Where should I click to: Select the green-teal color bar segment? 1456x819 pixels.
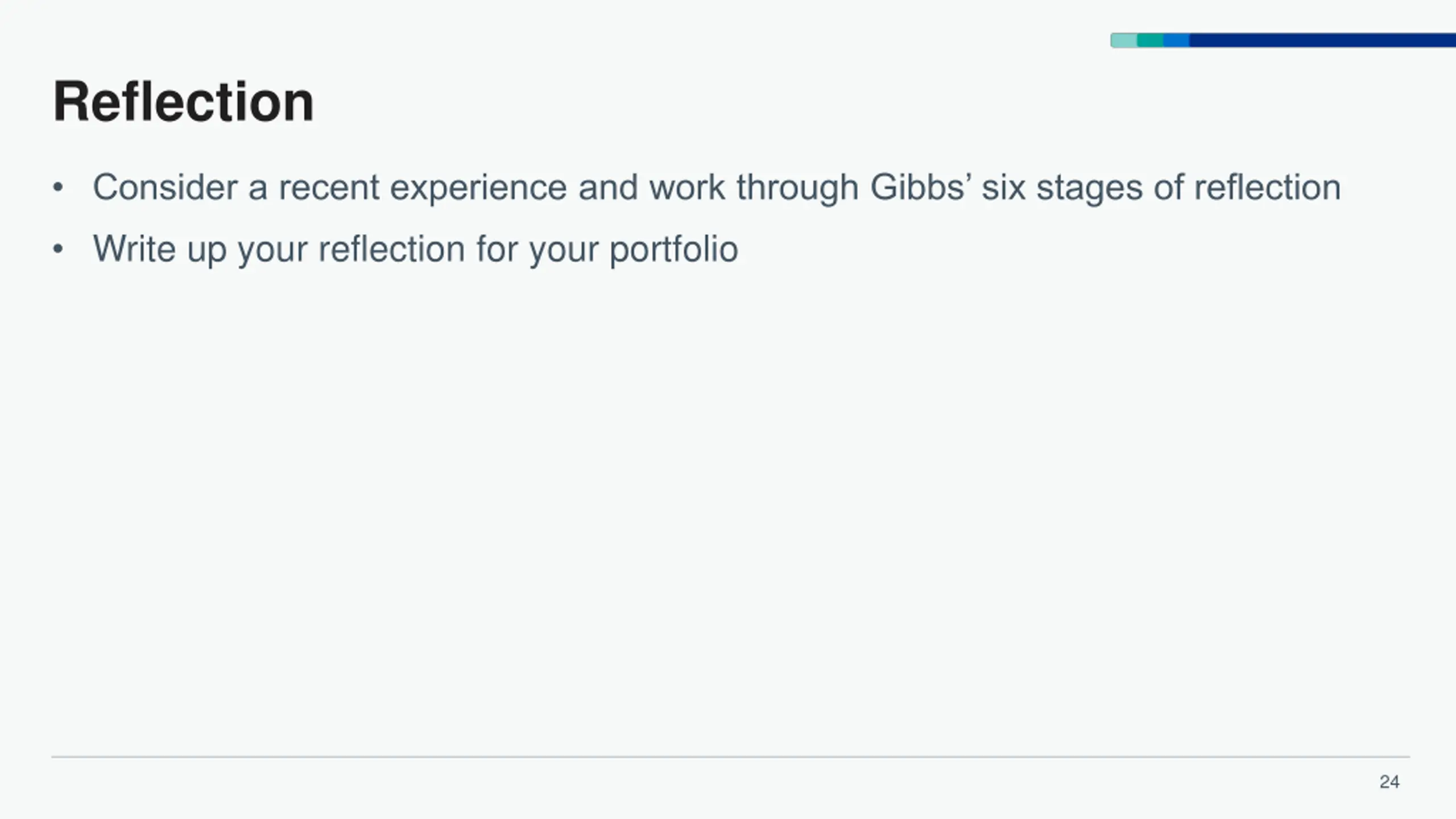(1150, 40)
